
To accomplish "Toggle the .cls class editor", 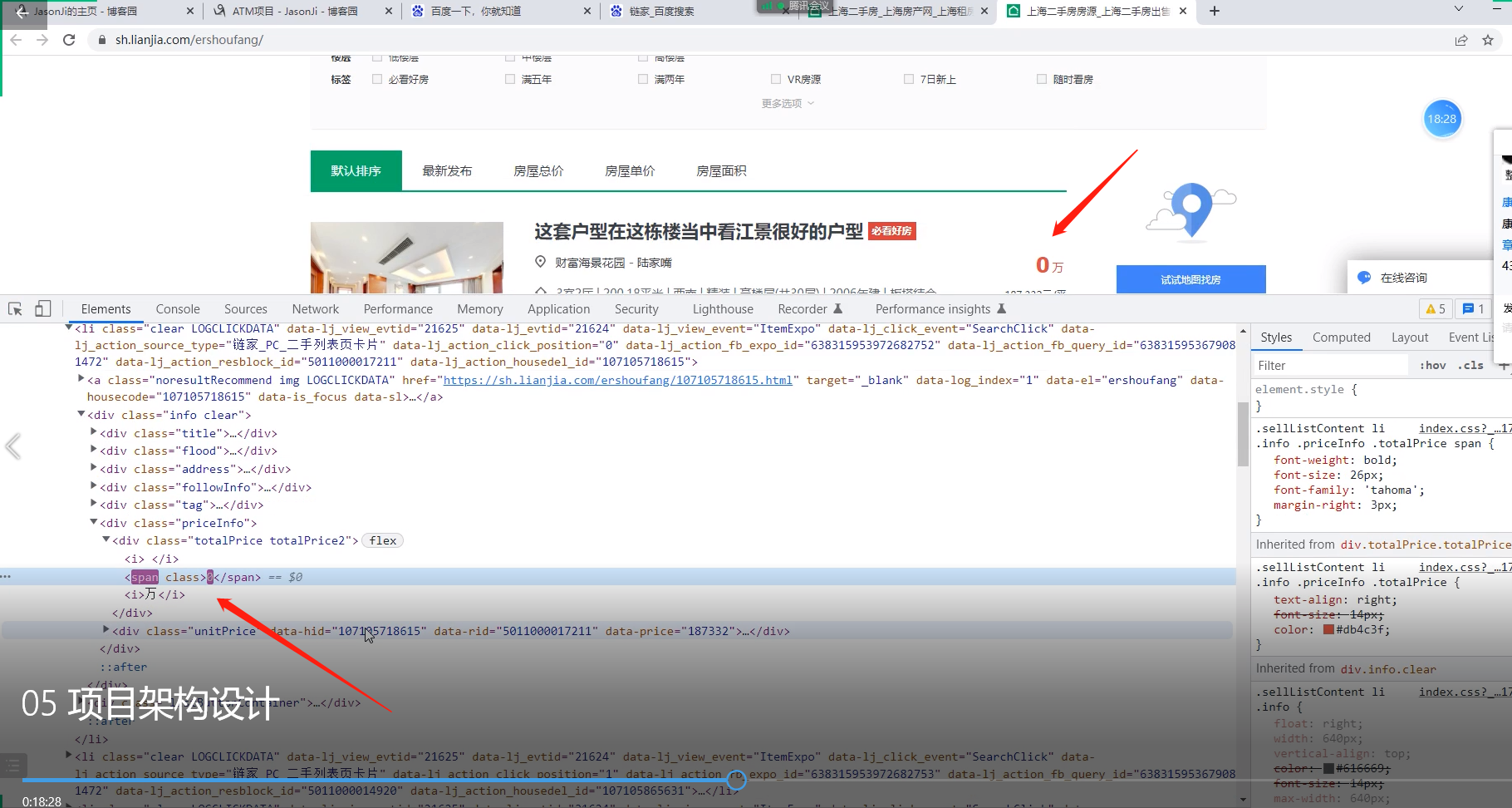I will 1470,365.
